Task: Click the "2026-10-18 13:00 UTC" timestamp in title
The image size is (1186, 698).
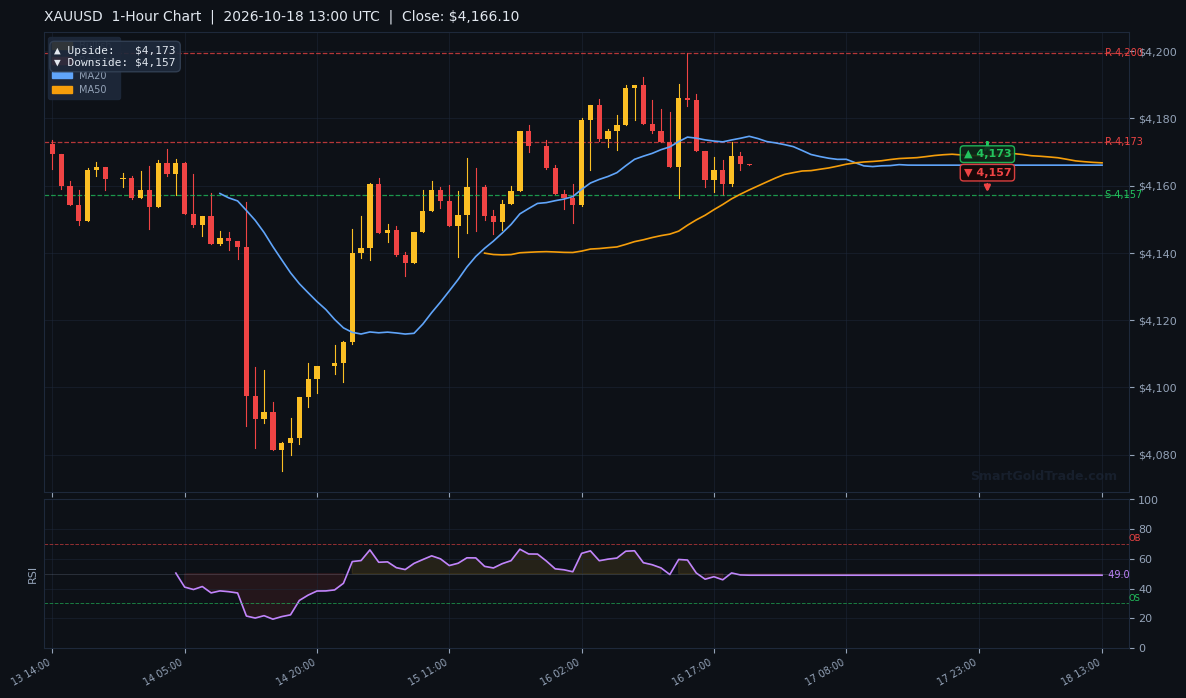Action: (x=302, y=17)
